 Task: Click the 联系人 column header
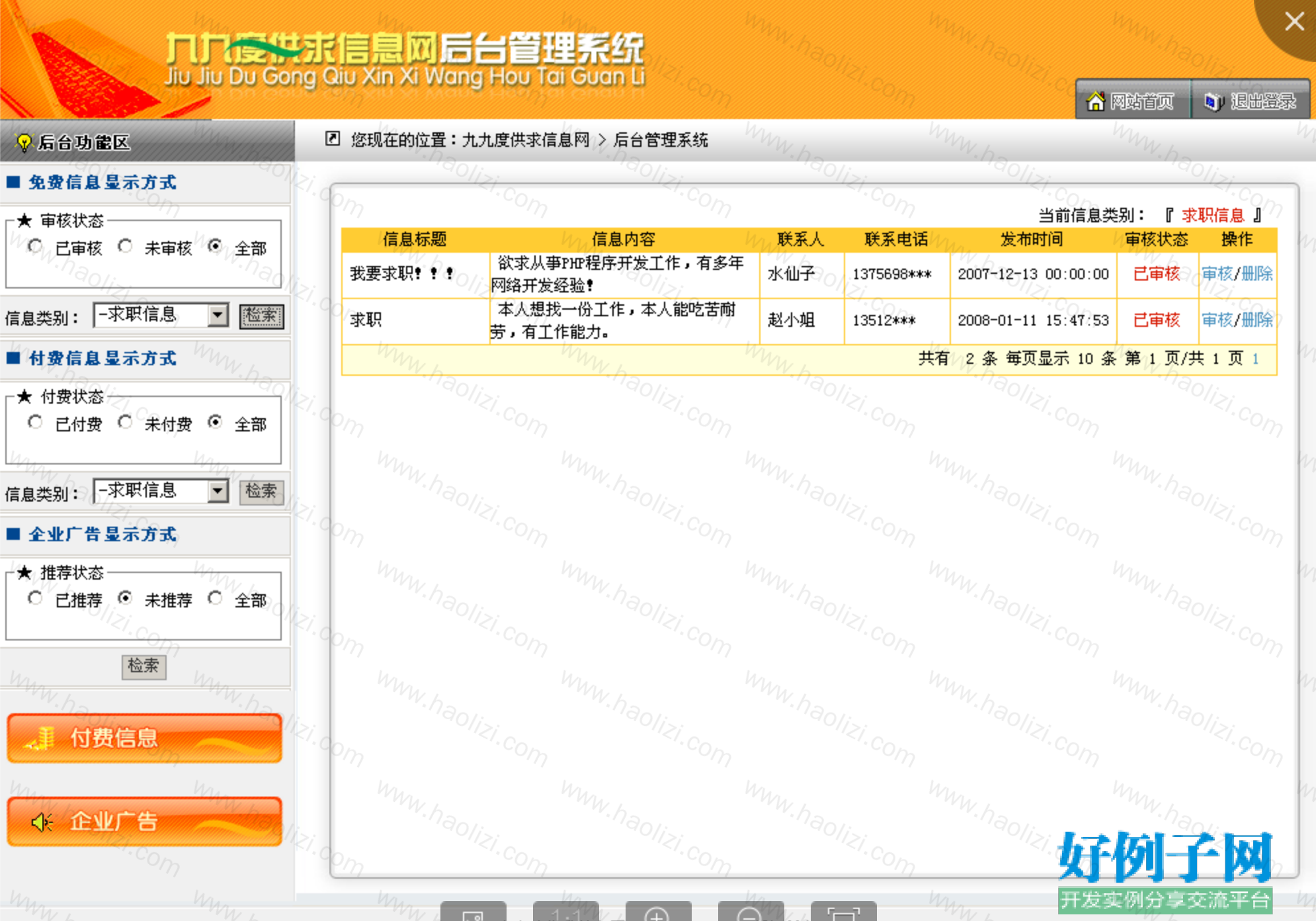(x=801, y=240)
